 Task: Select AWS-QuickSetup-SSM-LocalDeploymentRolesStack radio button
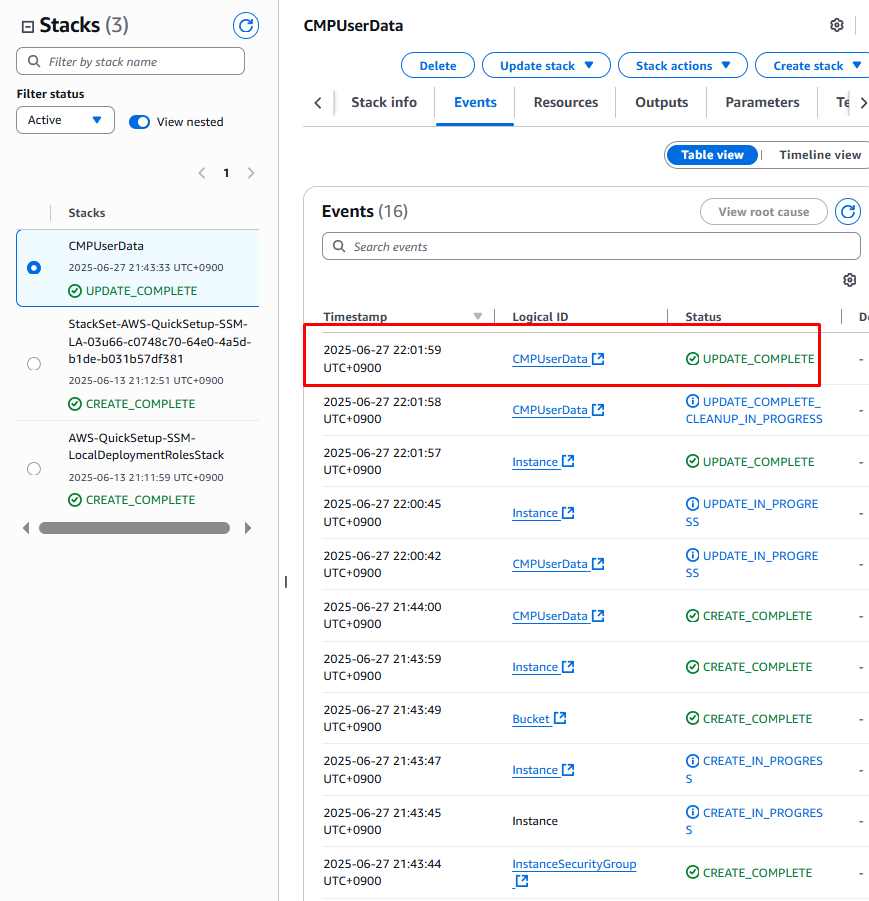tap(34, 468)
